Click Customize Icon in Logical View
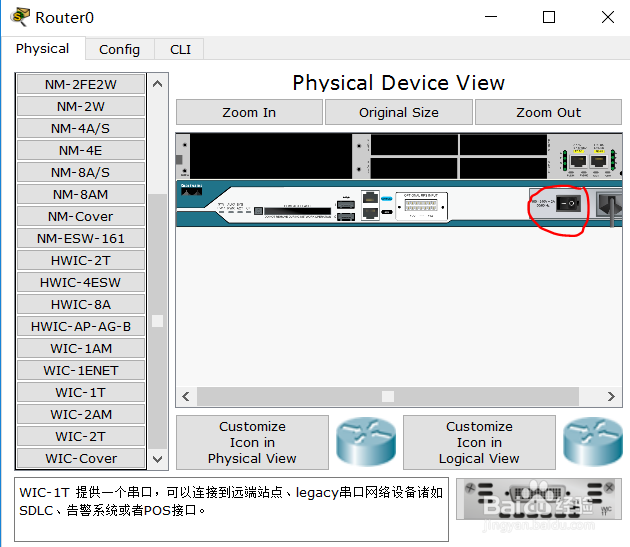 pyautogui.click(x=479, y=443)
